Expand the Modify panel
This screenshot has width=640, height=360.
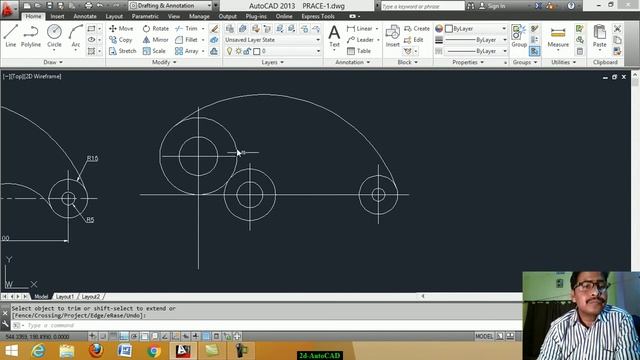tap(164, 62)
